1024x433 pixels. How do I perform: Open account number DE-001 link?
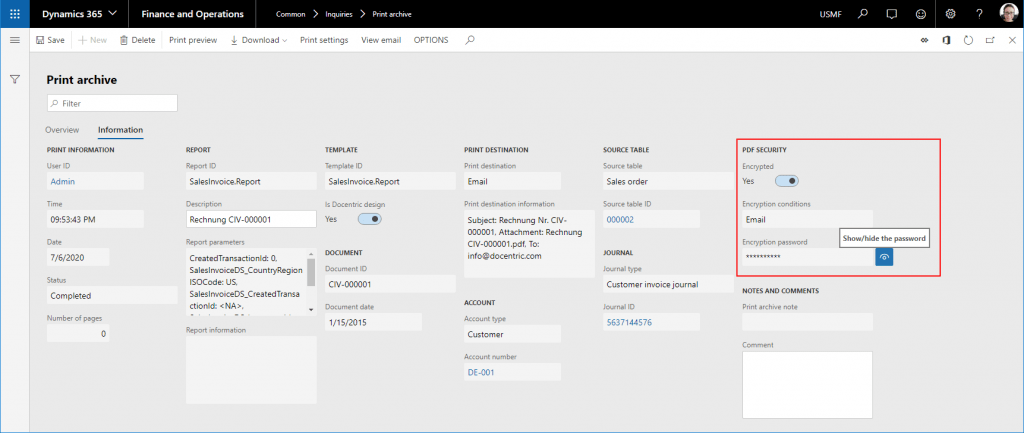pos(481,372)
